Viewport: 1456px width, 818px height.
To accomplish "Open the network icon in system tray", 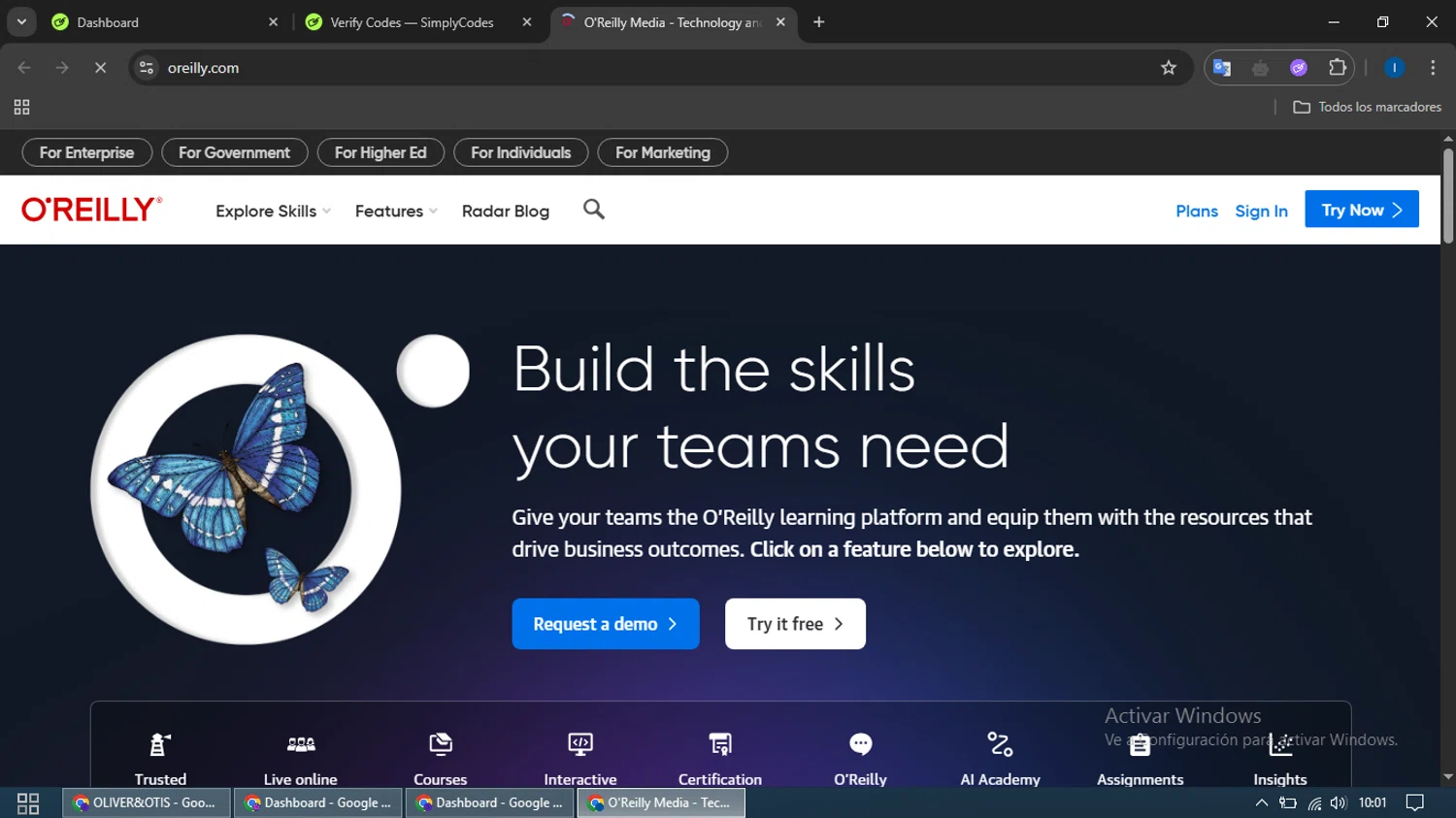I will 1314,802.
